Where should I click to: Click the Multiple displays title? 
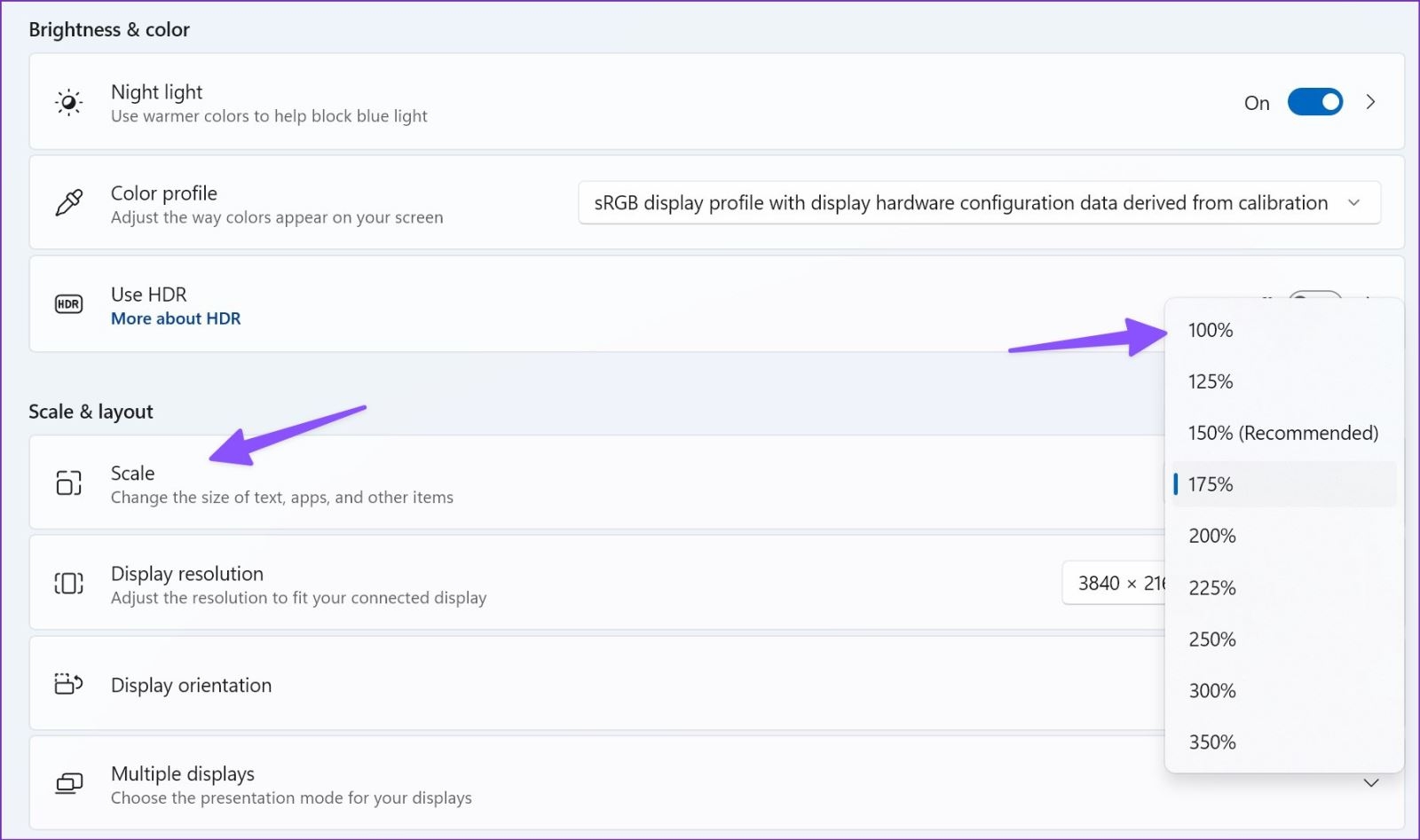(x=183, y=774)
